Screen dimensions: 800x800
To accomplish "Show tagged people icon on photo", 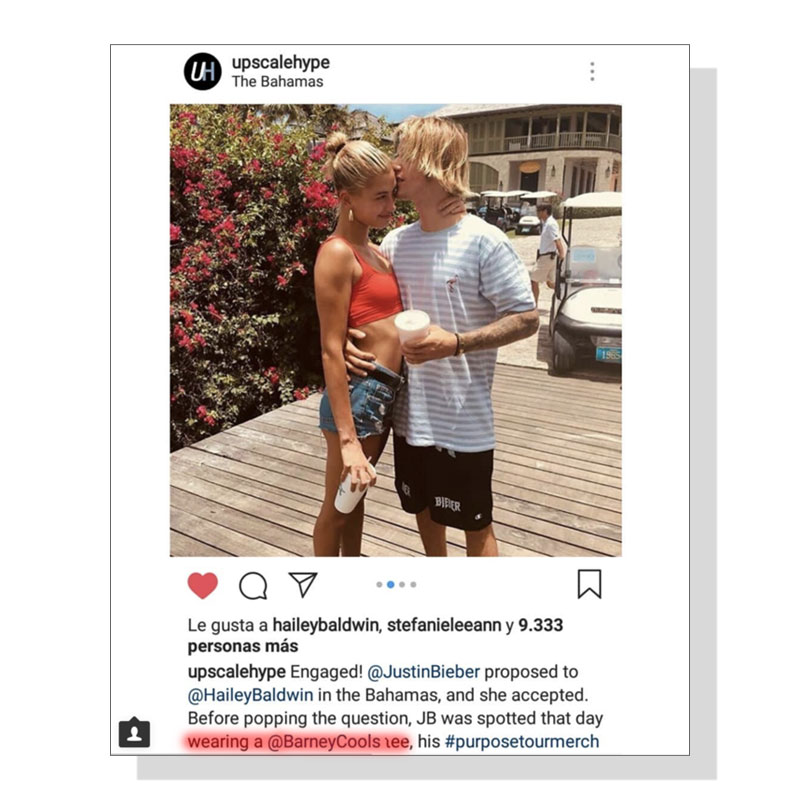I will [x=134, y=732].
